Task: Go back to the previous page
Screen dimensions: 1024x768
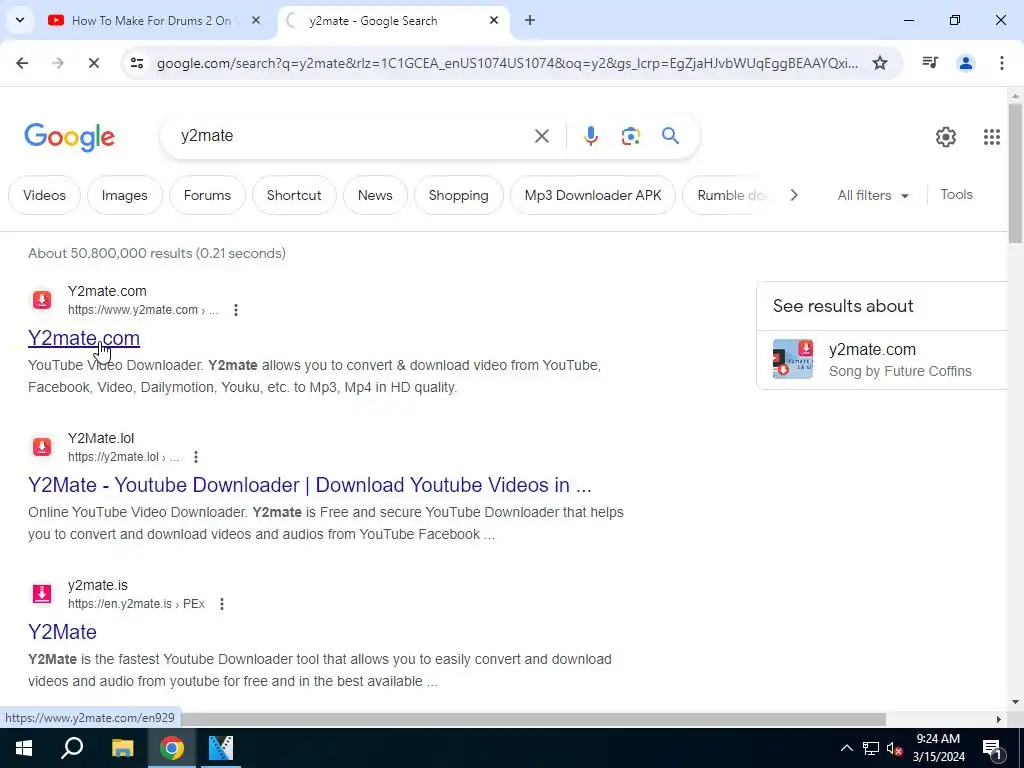Action: [22, 63]
